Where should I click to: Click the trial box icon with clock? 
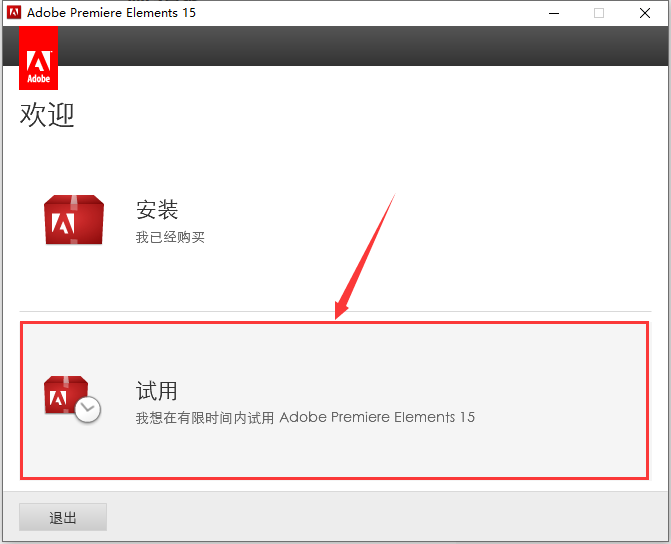tap(72, 399)
